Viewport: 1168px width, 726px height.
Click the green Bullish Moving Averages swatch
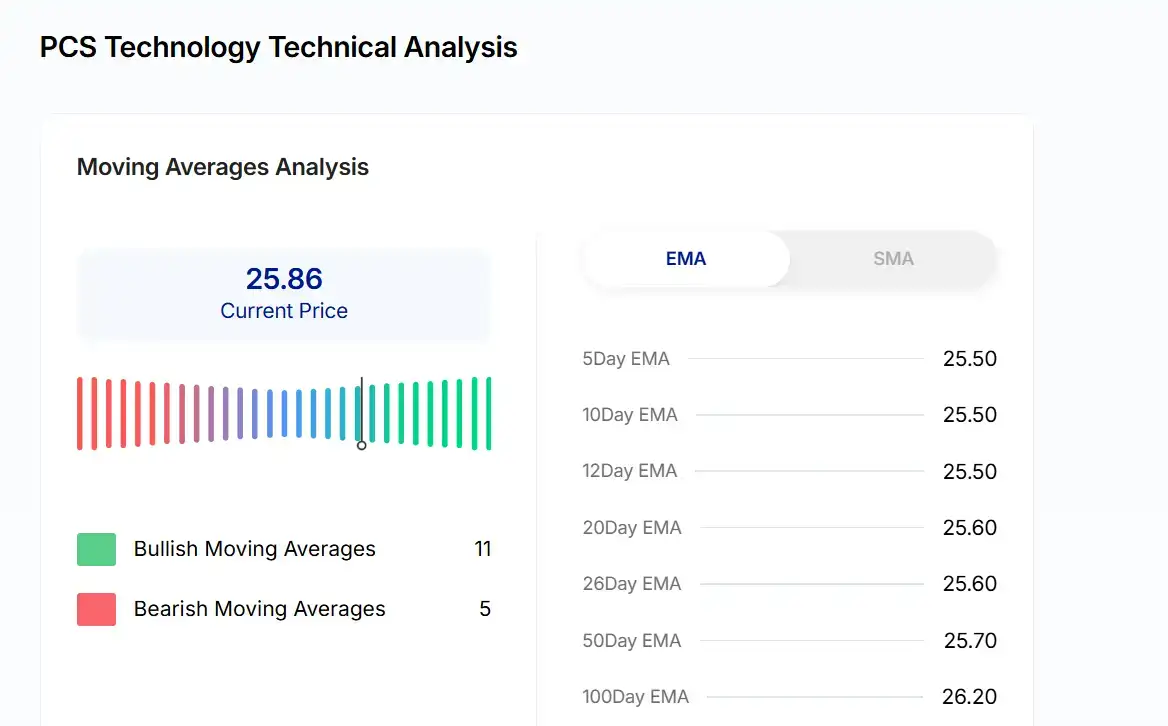[96, 549]
